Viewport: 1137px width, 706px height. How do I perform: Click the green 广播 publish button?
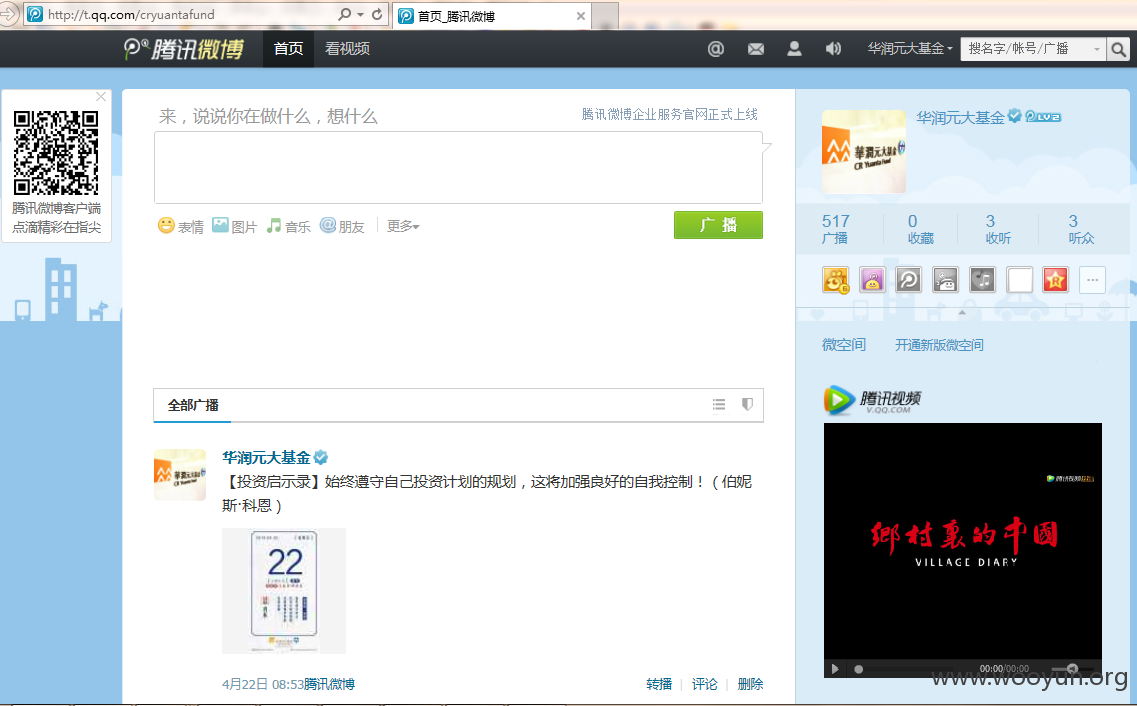pyautogui.click(x=718, y=225)
